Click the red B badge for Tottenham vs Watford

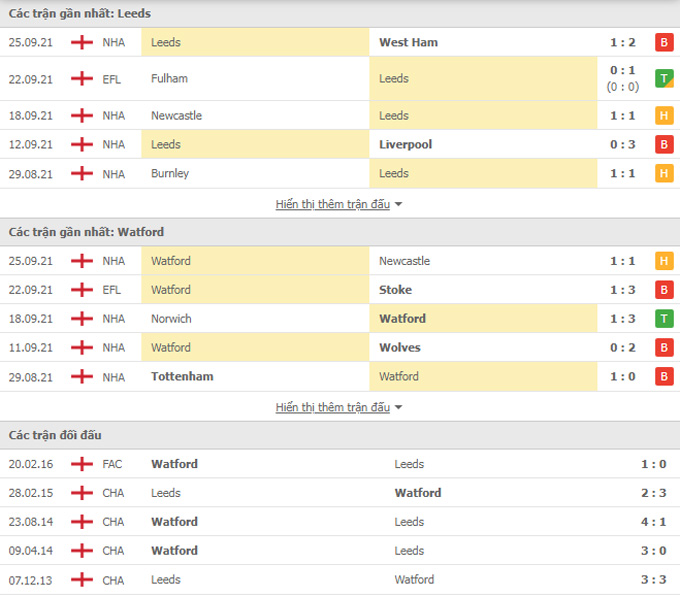click(664, 376)
